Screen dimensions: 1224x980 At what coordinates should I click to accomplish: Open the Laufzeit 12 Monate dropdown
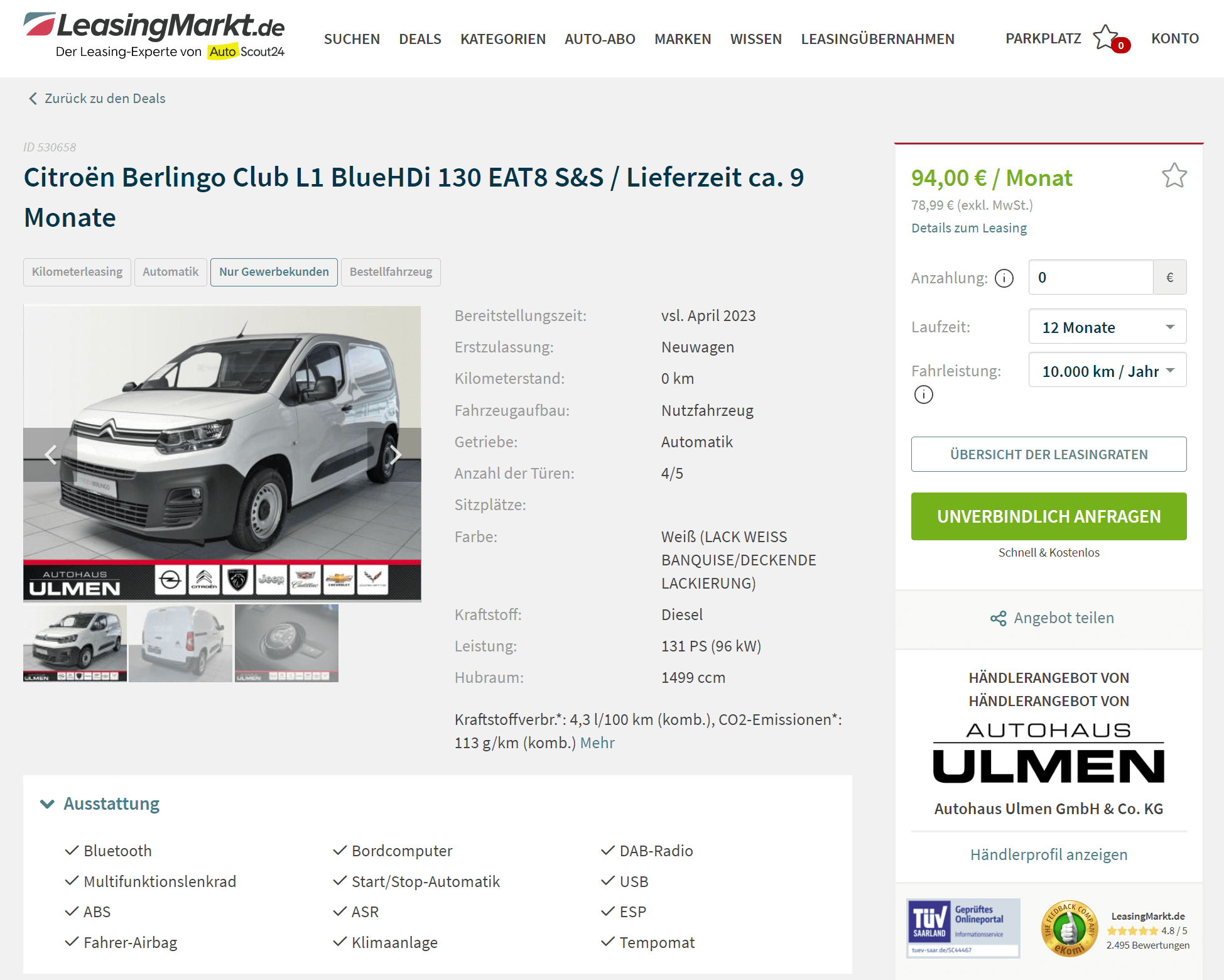[1107, 327]
